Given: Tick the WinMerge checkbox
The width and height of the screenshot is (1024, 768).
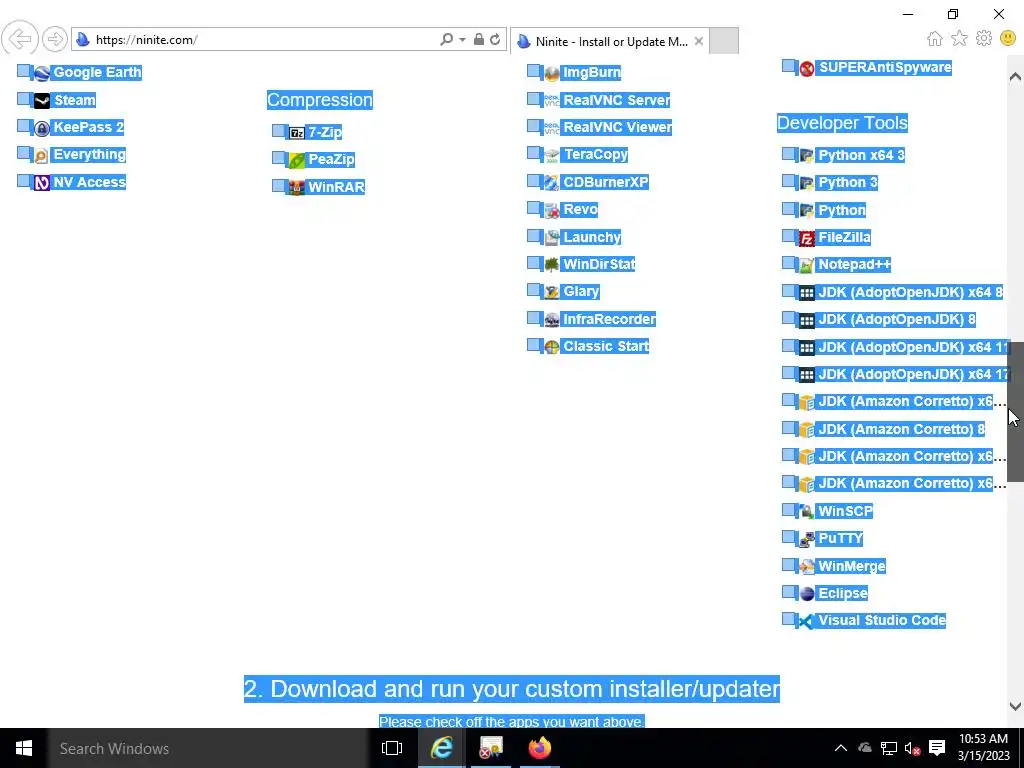Looking at the screenshot, I should coord(788,565).
